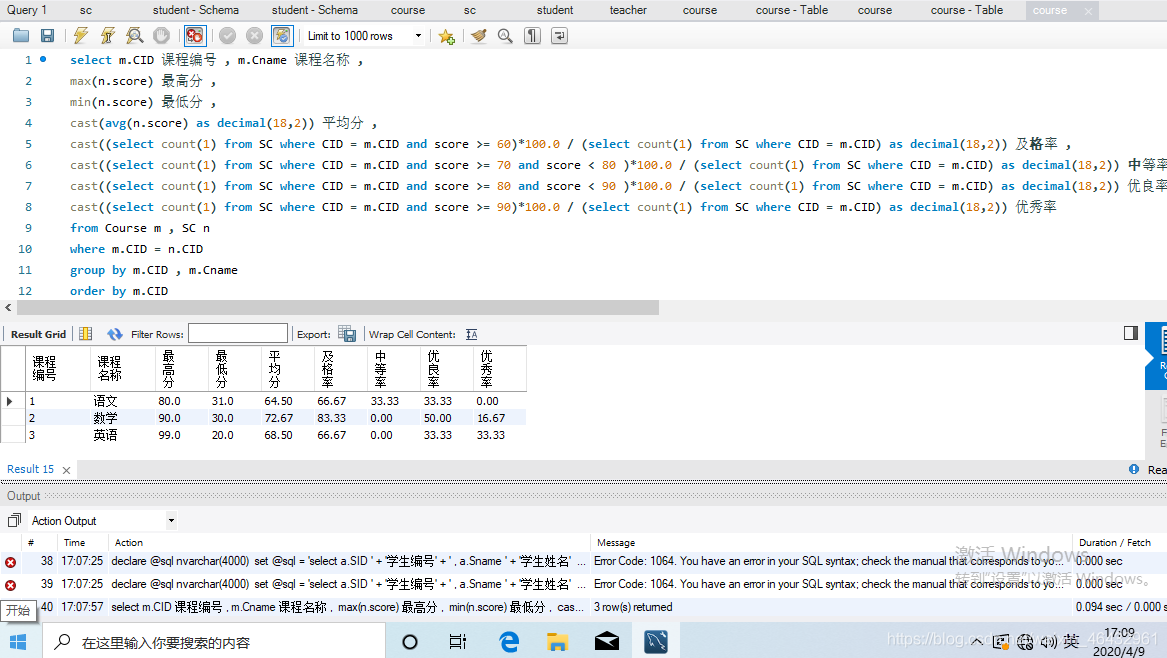Refresh result grid data icon

(x=115, y=334)
